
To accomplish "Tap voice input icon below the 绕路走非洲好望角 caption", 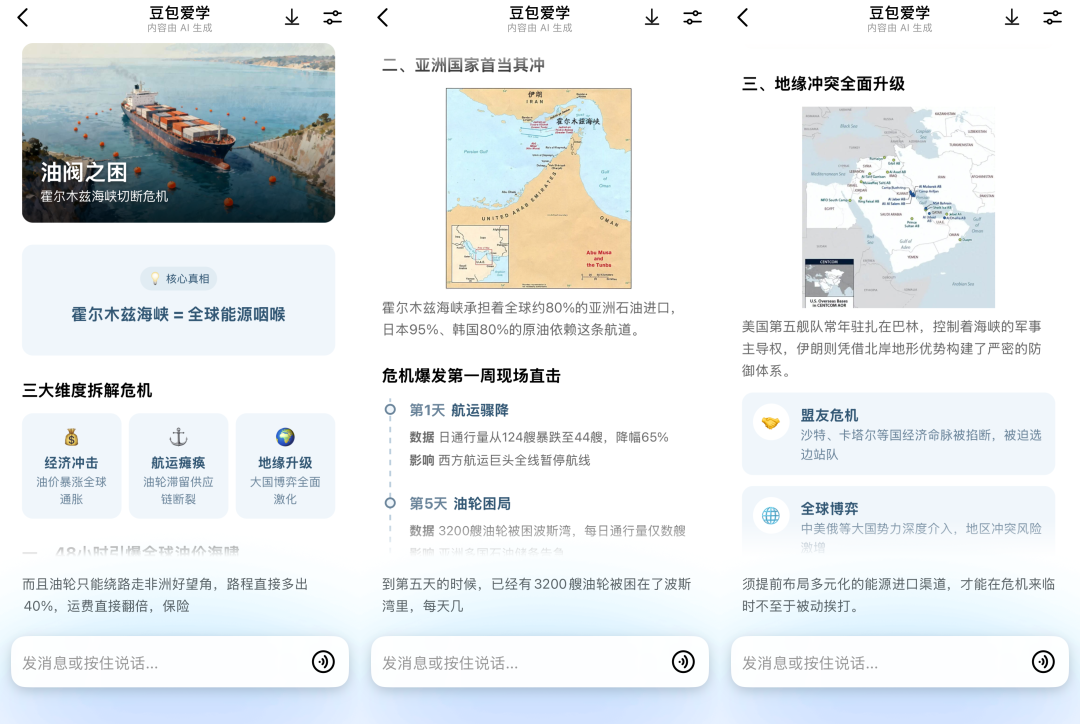I will pos(323,661).
